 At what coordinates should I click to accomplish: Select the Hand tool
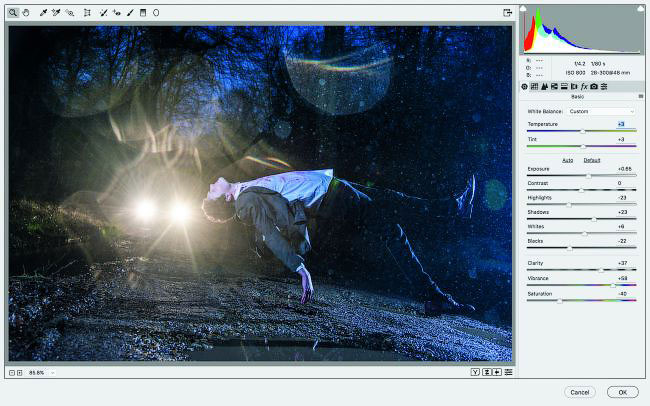(26, 13)
